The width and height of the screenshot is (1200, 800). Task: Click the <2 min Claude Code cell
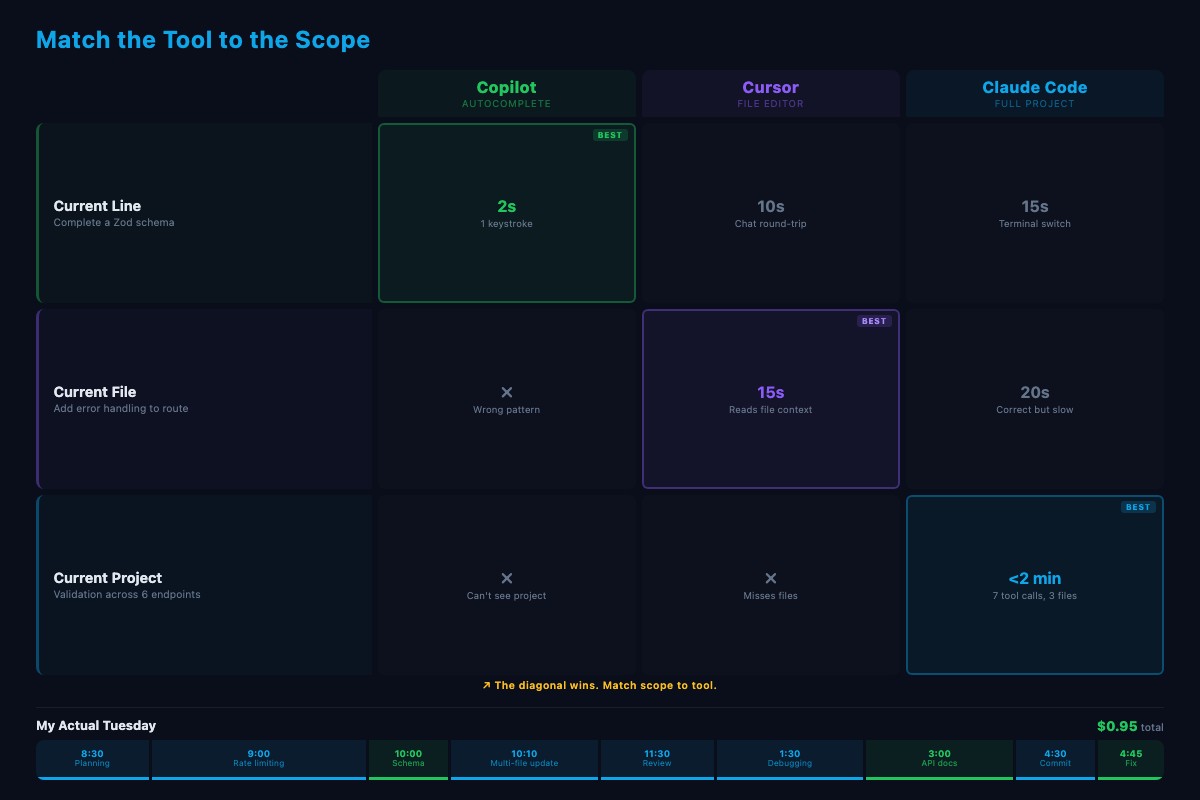1034,585
